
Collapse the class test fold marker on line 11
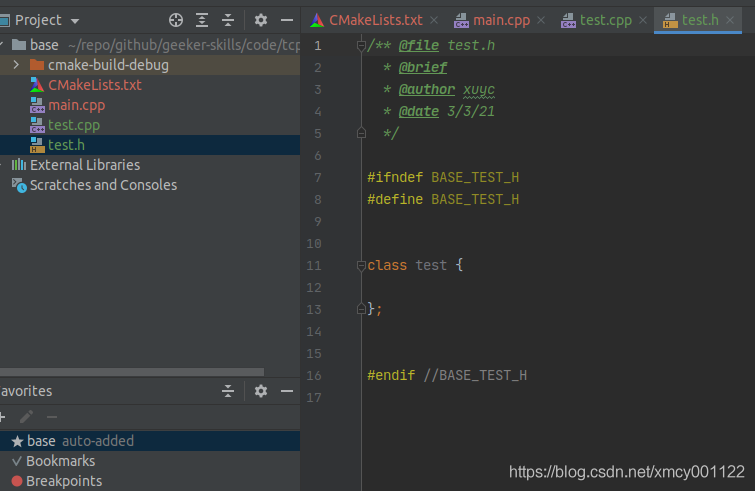[361, 265]
